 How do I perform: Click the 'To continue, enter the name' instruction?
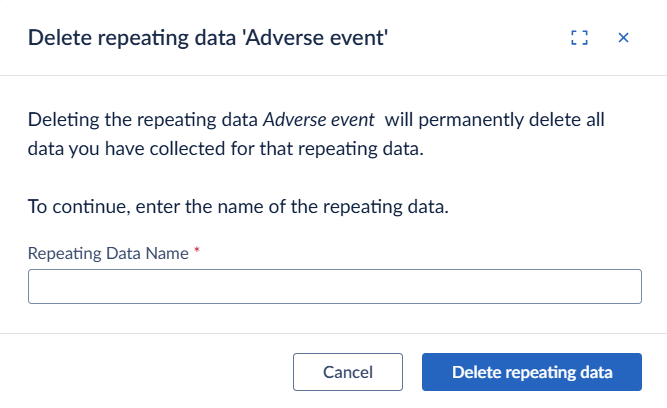(238, 207)
